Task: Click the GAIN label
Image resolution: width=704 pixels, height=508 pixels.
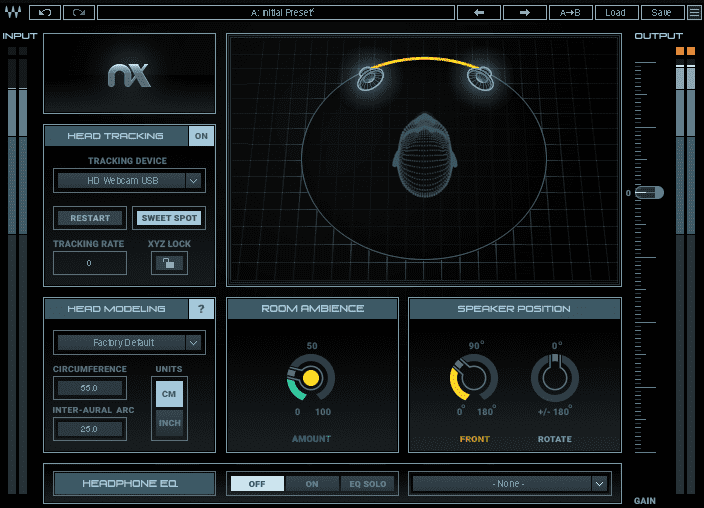Action: [645, 500]
